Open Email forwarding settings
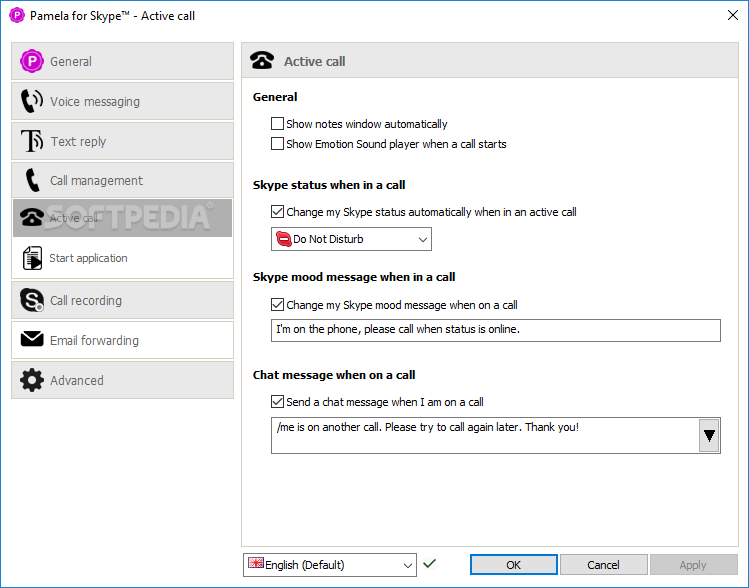Image resolution: width=749 pixels, height=588 pixels. click(x=122, y=340)
